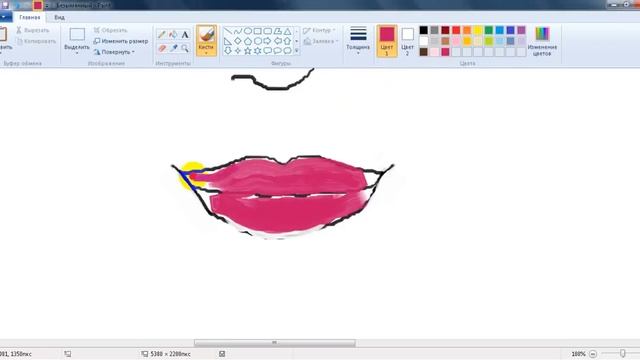The image size is (640, 360).
Task: Switch to the Главная tab
Action: tap(30, 17)
